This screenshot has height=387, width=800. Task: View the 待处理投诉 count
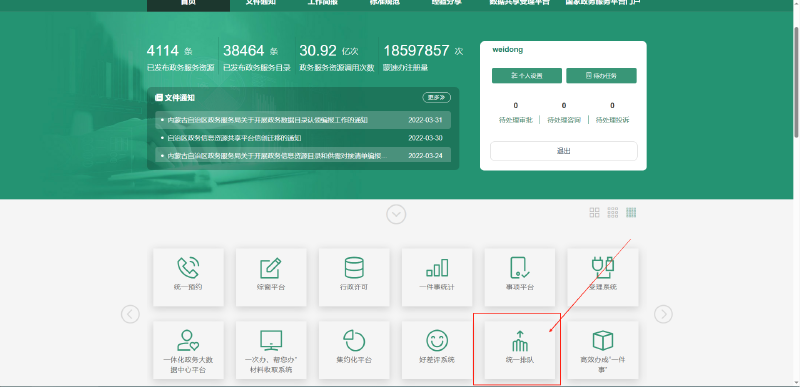pyautogui.click(x=612, y=113)
